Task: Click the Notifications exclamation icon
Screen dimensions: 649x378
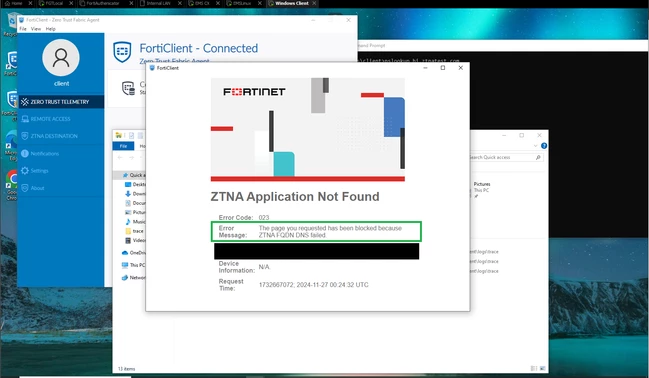Action: click(25, 153)
